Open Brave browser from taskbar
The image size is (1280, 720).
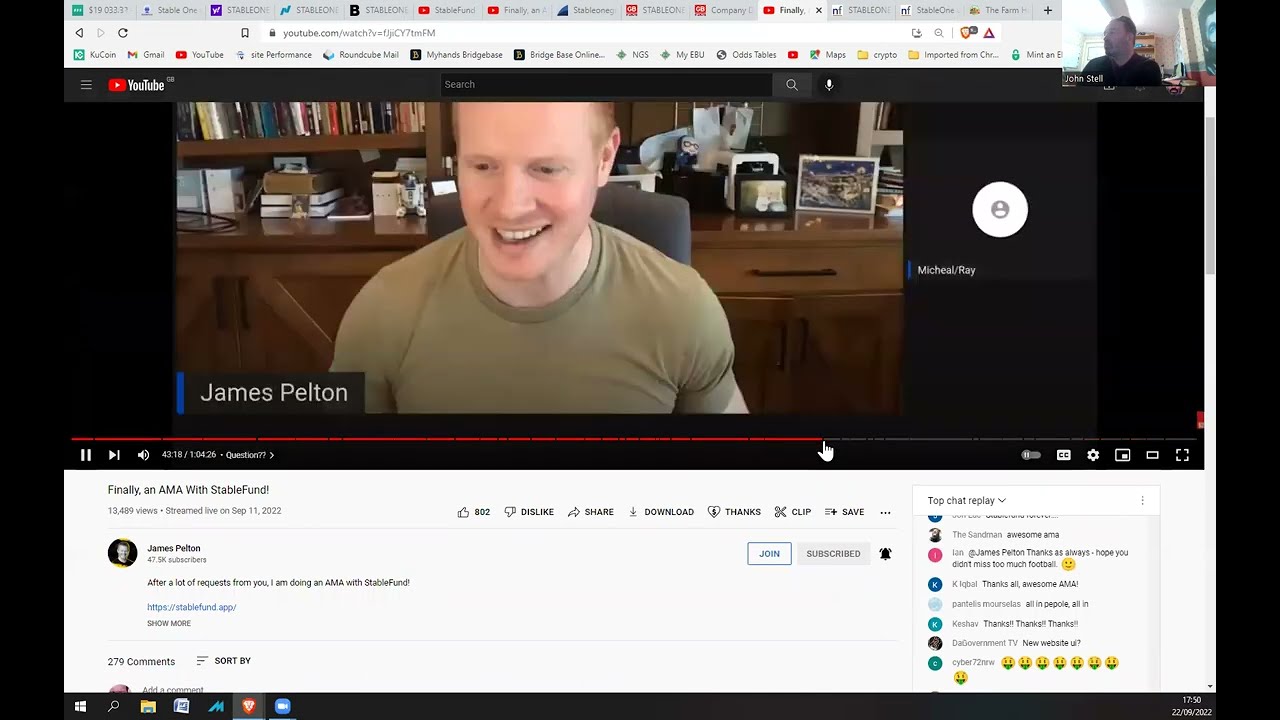coord(249,706)
